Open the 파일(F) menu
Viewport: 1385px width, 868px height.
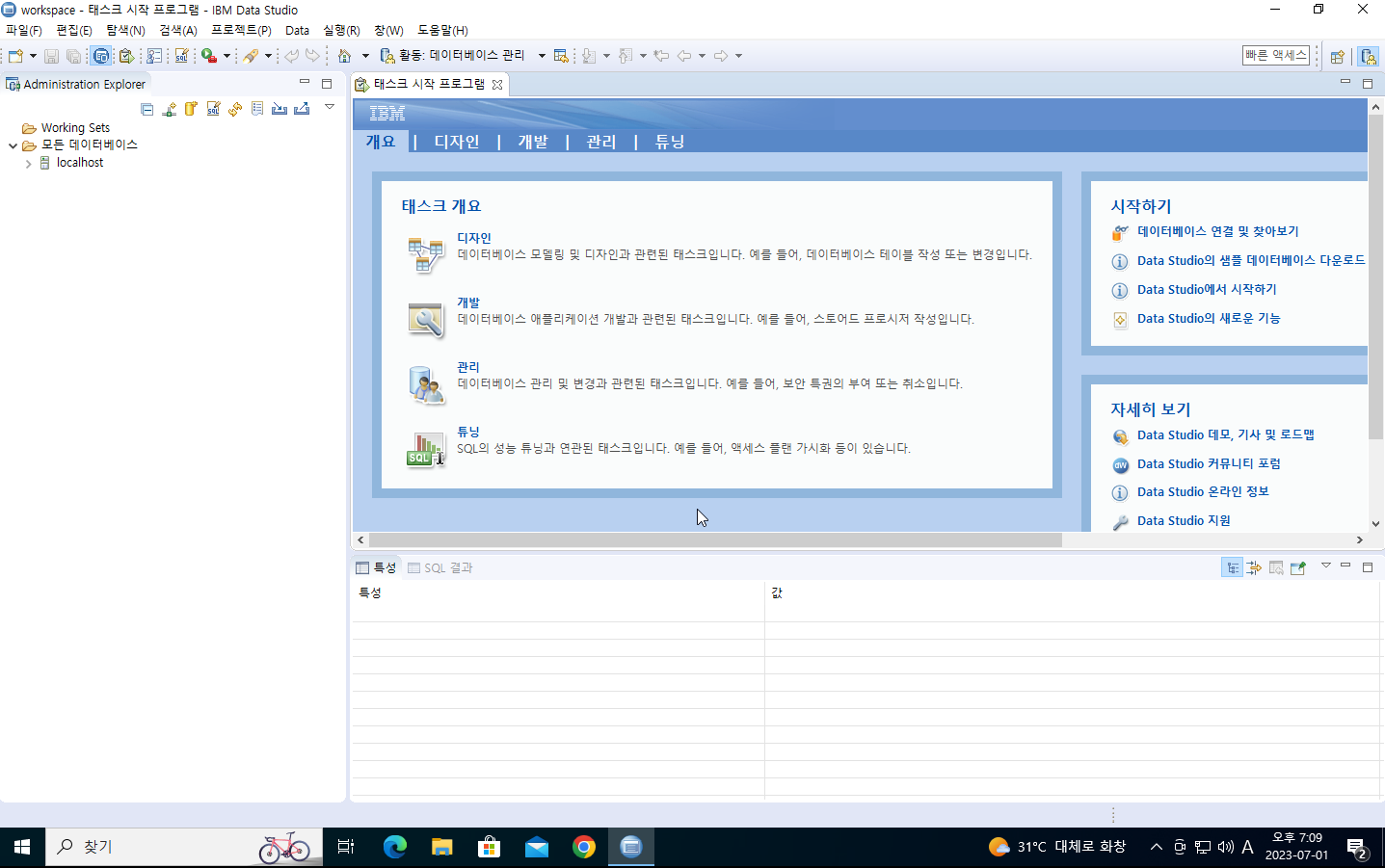click(x=24, y=30)
